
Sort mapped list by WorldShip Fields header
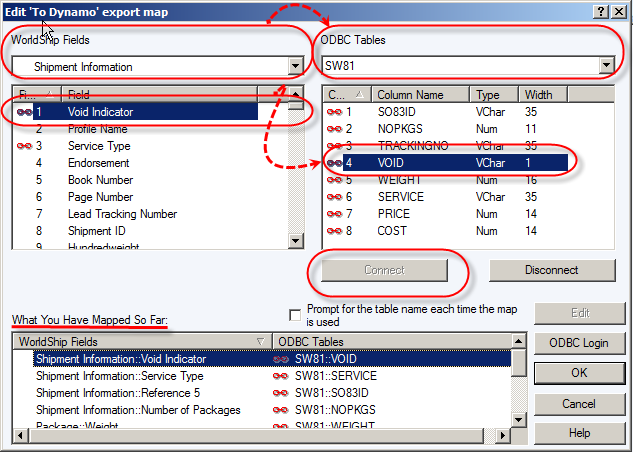click(143, 341)
